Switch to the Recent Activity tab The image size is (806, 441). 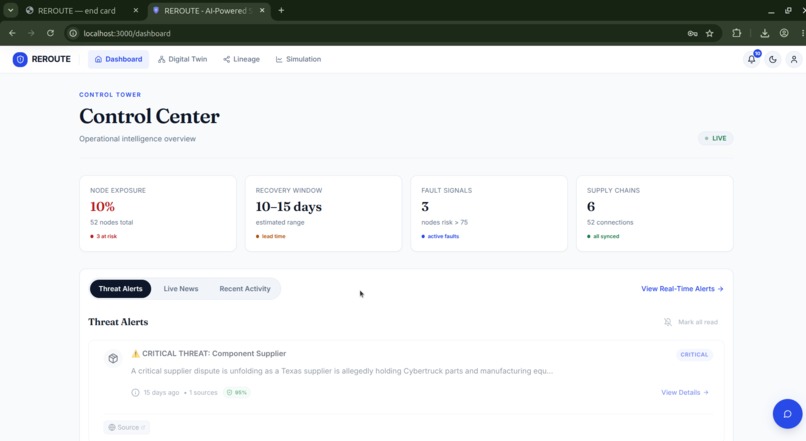(245, 289)
